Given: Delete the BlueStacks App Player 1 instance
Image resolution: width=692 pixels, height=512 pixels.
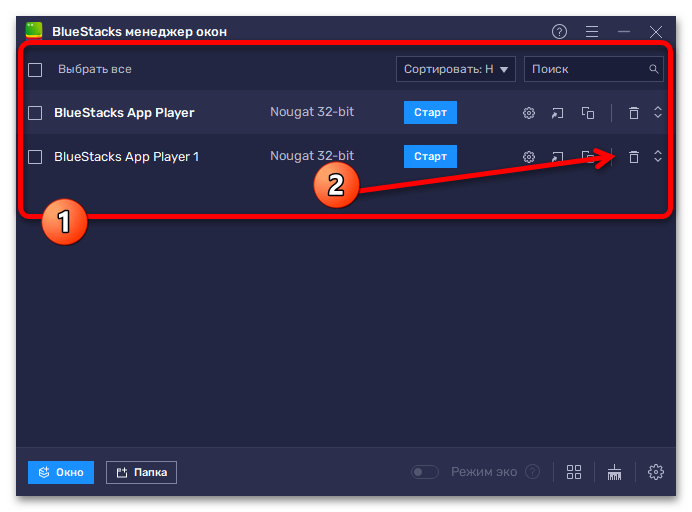Looking at the screenshot, I should (x=634, y=157).
